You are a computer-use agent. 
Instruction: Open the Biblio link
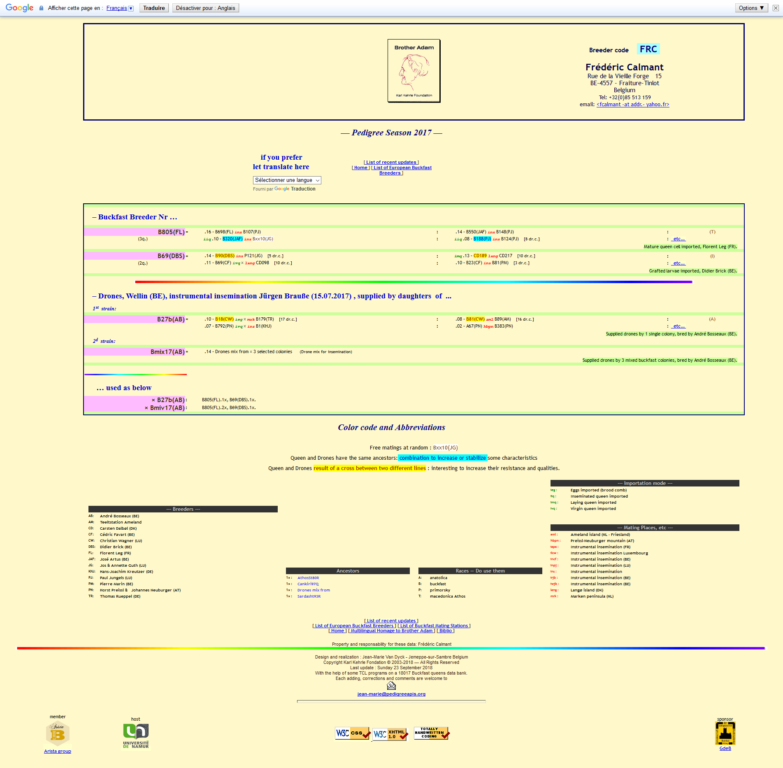[445, 631]
